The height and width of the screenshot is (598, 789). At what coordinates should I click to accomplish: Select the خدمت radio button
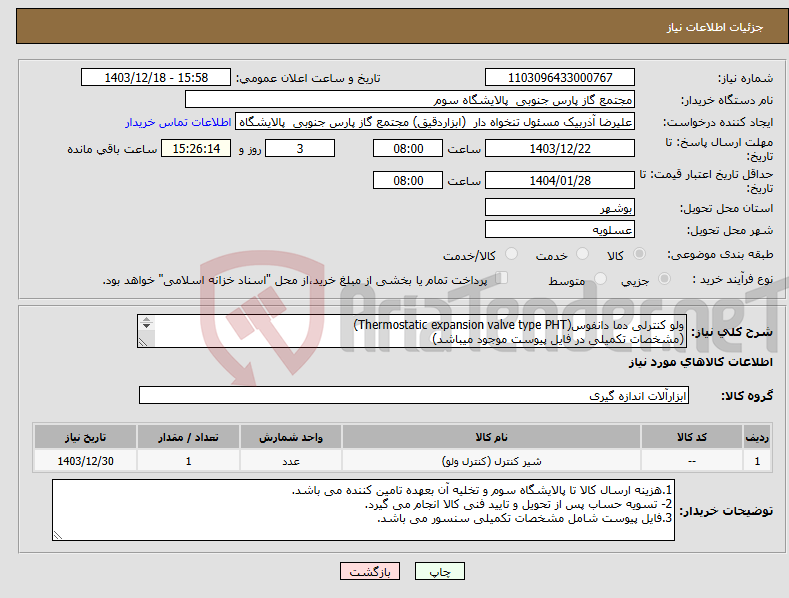(x=582, y=254)
